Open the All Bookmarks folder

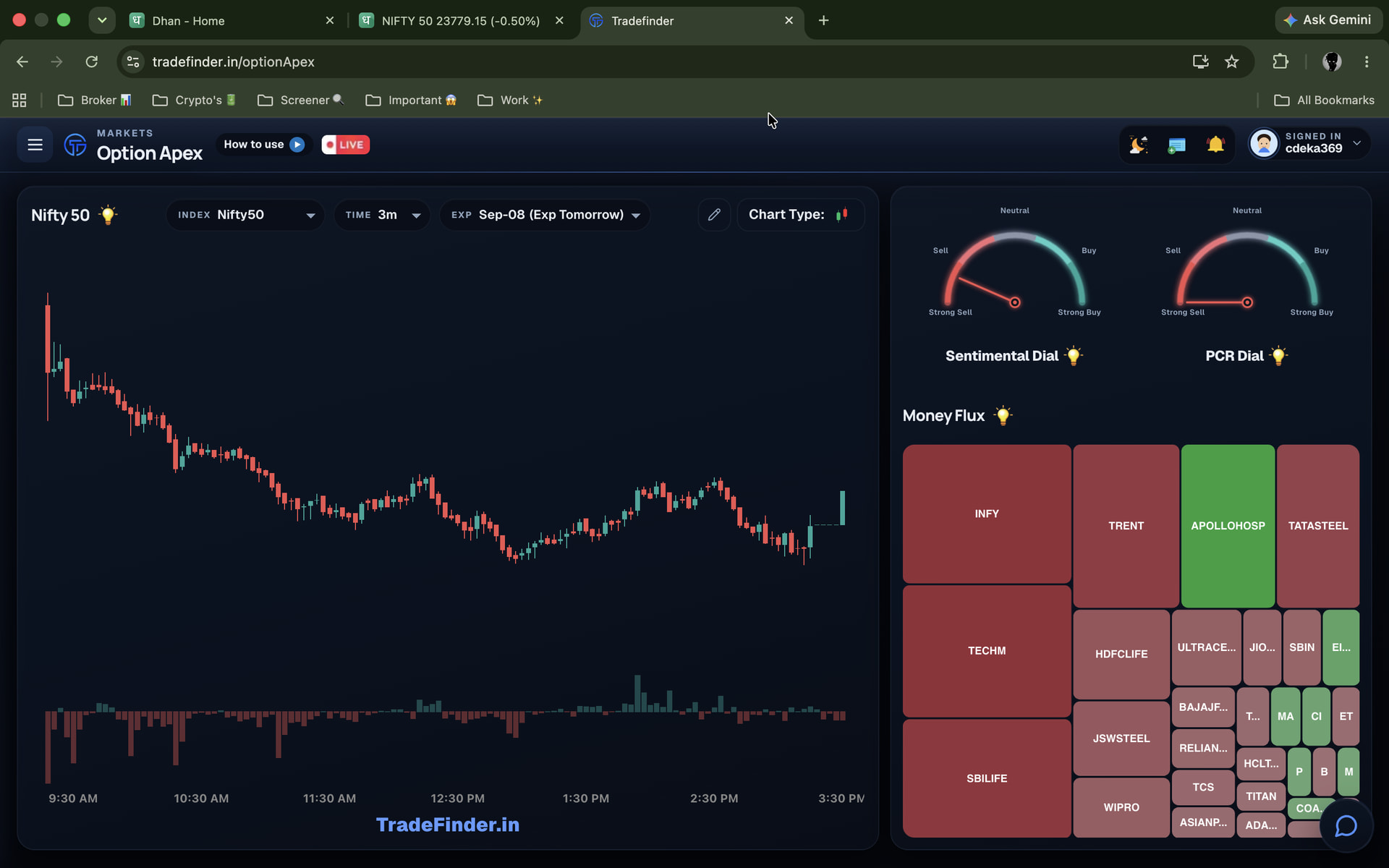click(1324, 100)
